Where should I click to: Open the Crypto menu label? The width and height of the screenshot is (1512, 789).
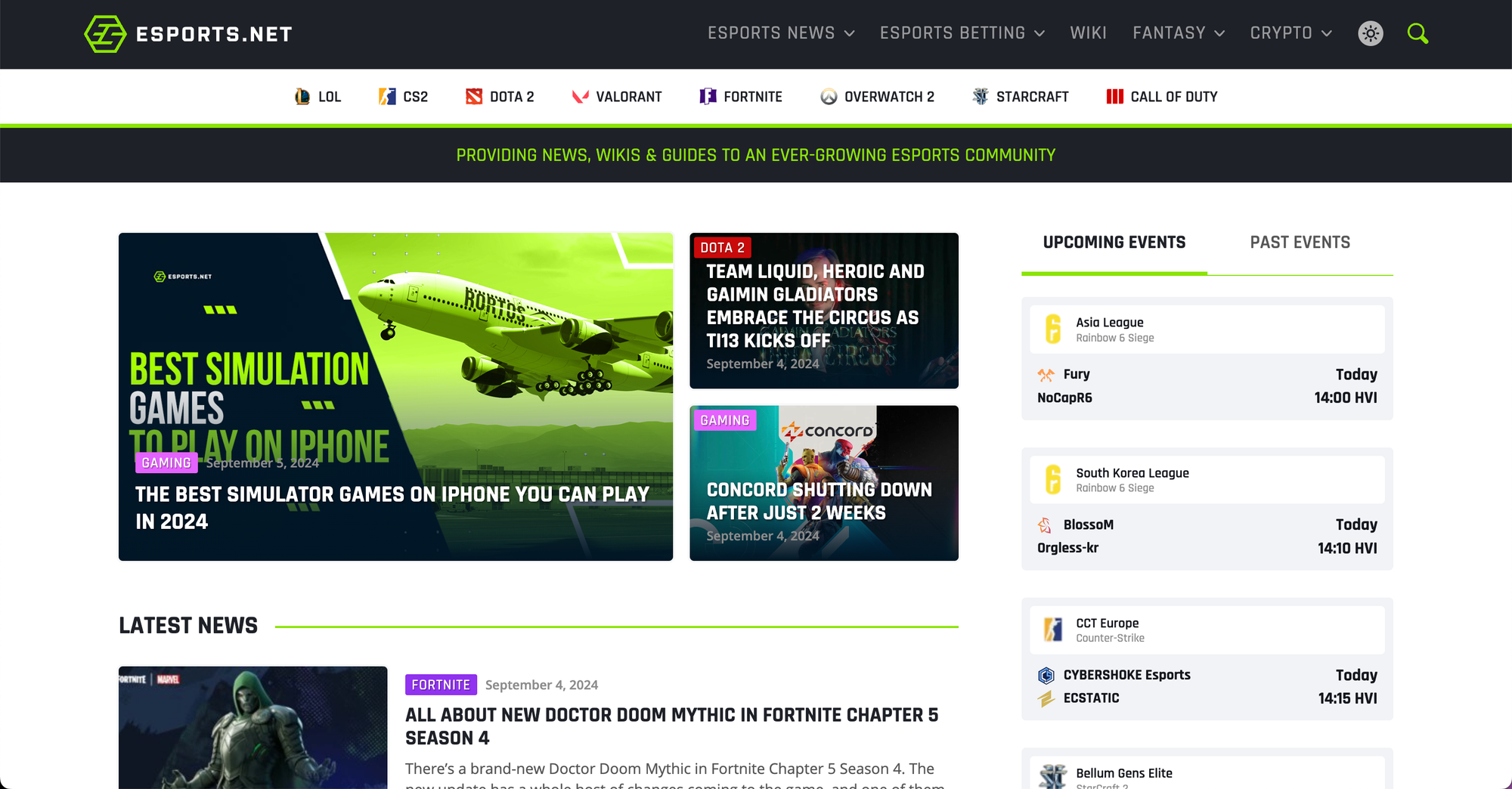point(1281,33)
